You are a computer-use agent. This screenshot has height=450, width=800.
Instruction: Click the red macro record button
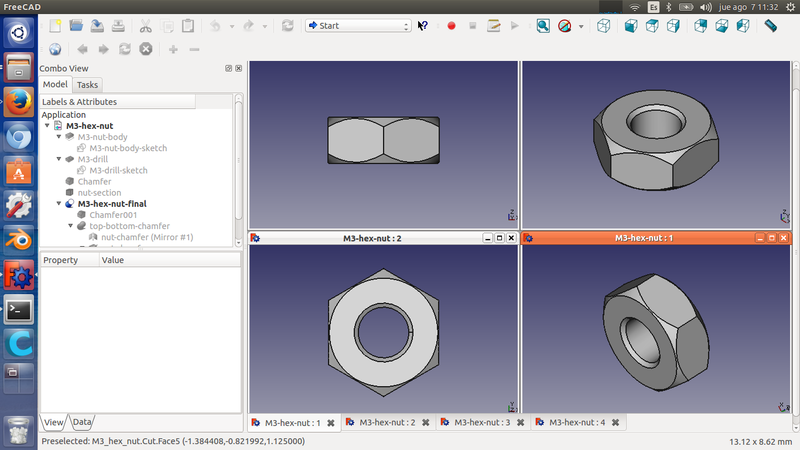tap(451, 25)
